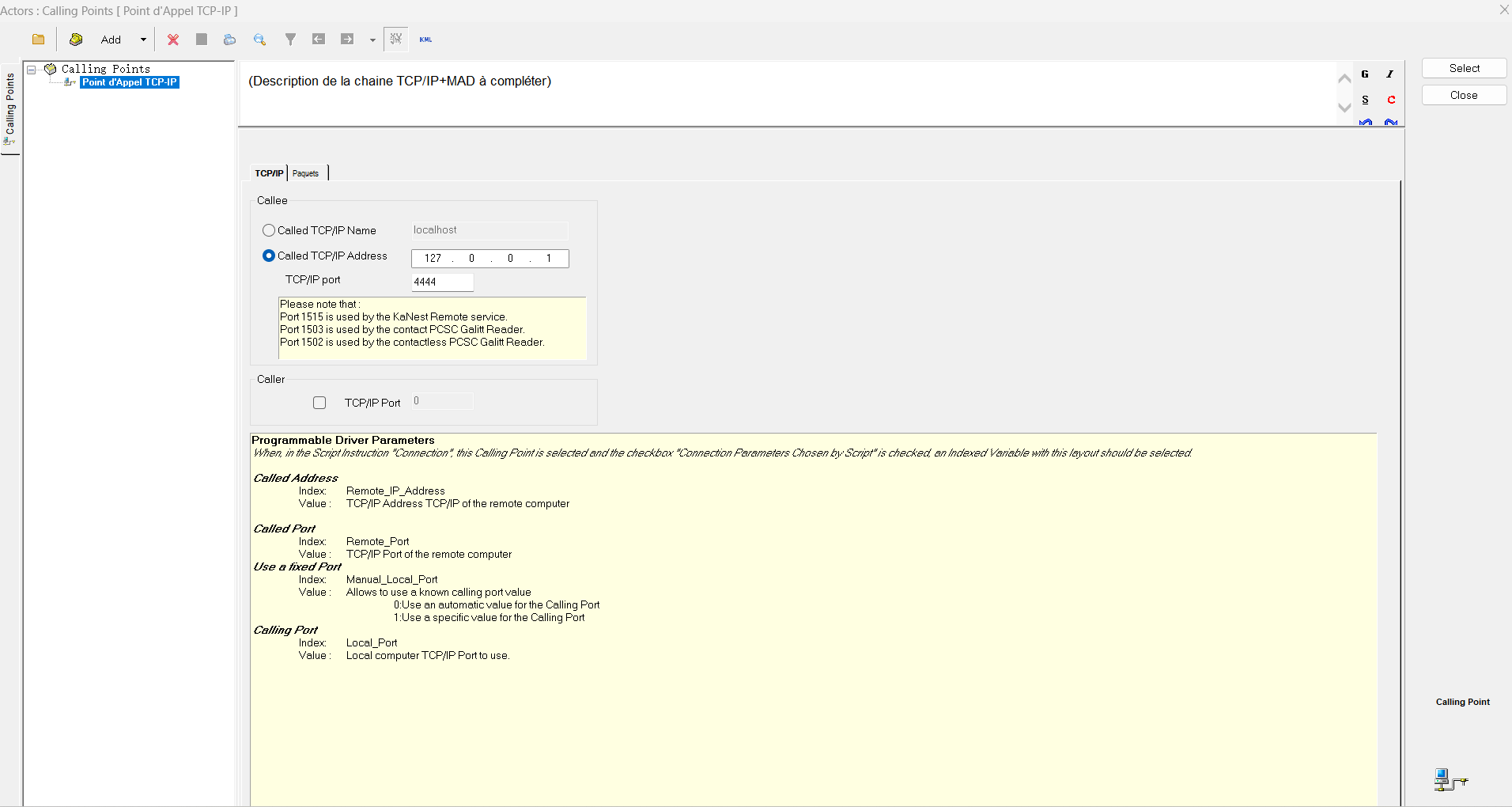
Task: Select the Called TCP/IP Address radio button
Action: (269, 256)
